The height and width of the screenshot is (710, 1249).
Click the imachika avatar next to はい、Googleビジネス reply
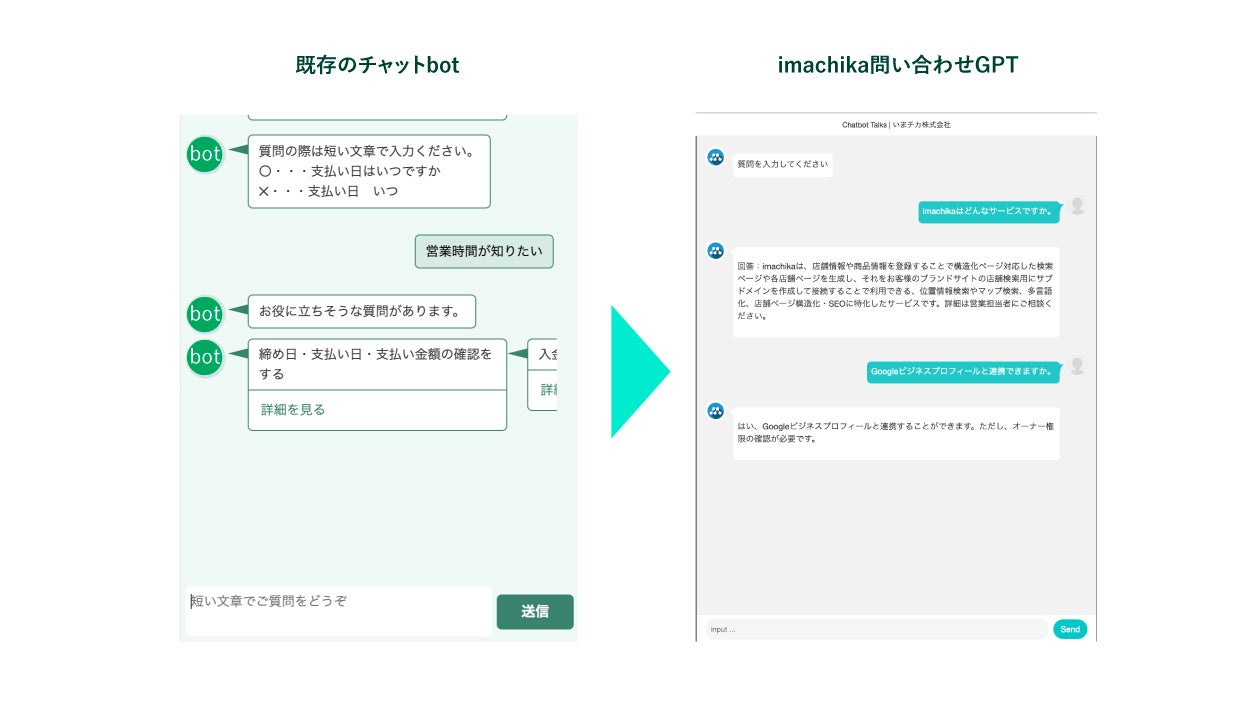click(x=716, y=410)
